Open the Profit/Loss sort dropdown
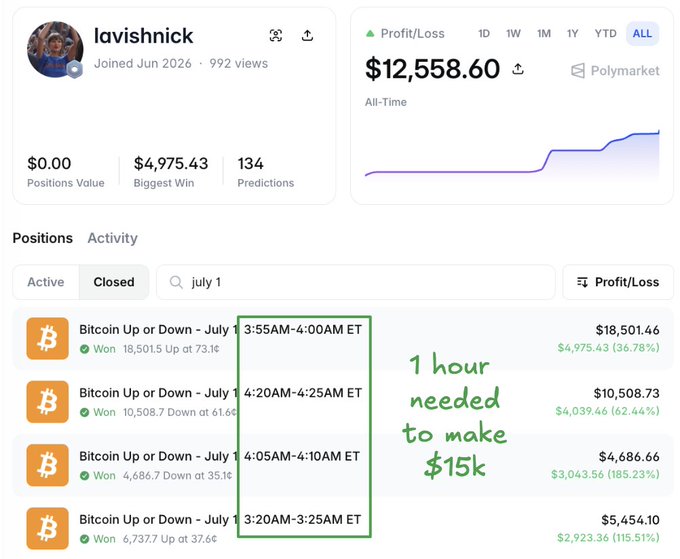Image resolution: width=680 pixels, height=559 pixels. click(x=618, y=282)
